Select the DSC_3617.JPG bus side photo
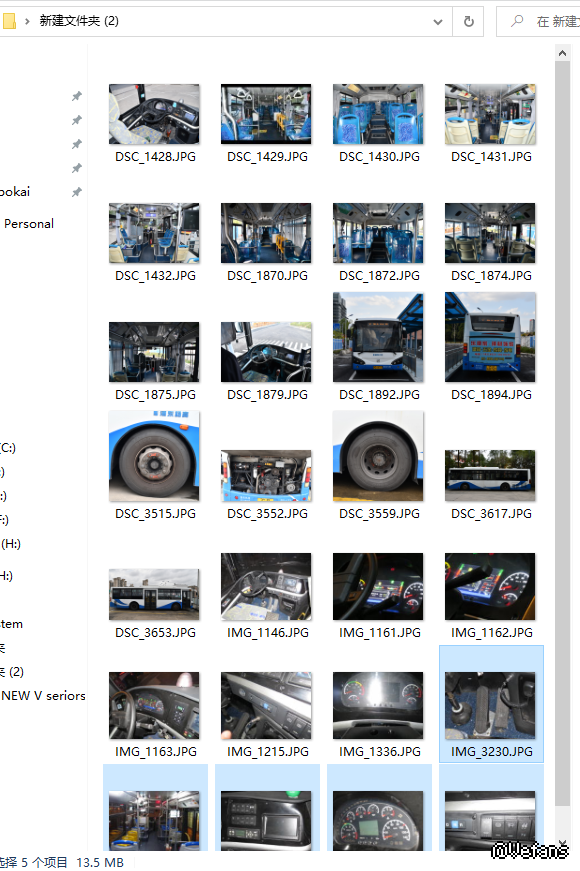The height and width of the screenshot is (871, 580). (490, 475)
